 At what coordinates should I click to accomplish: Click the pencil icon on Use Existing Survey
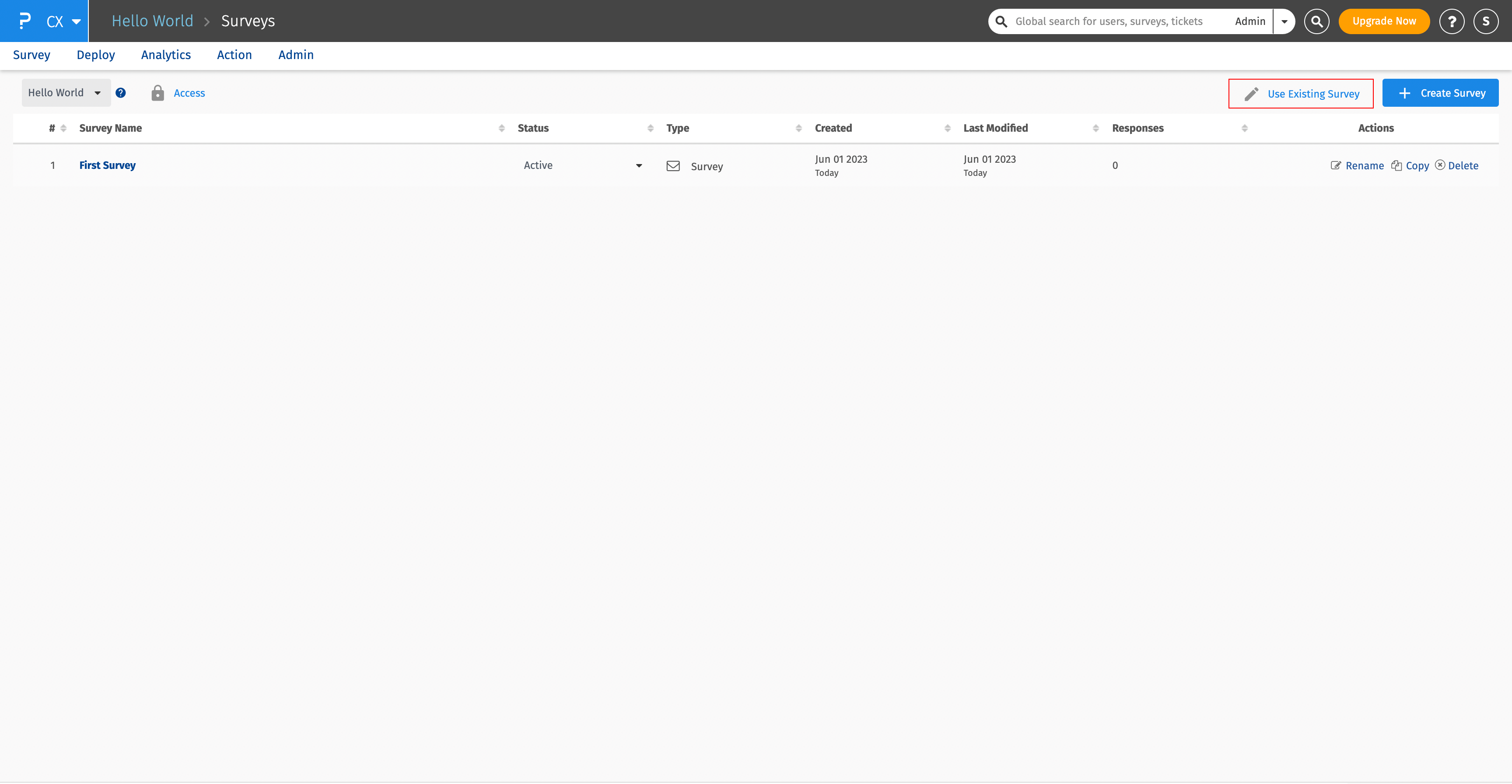click(x=1253, y=93)
